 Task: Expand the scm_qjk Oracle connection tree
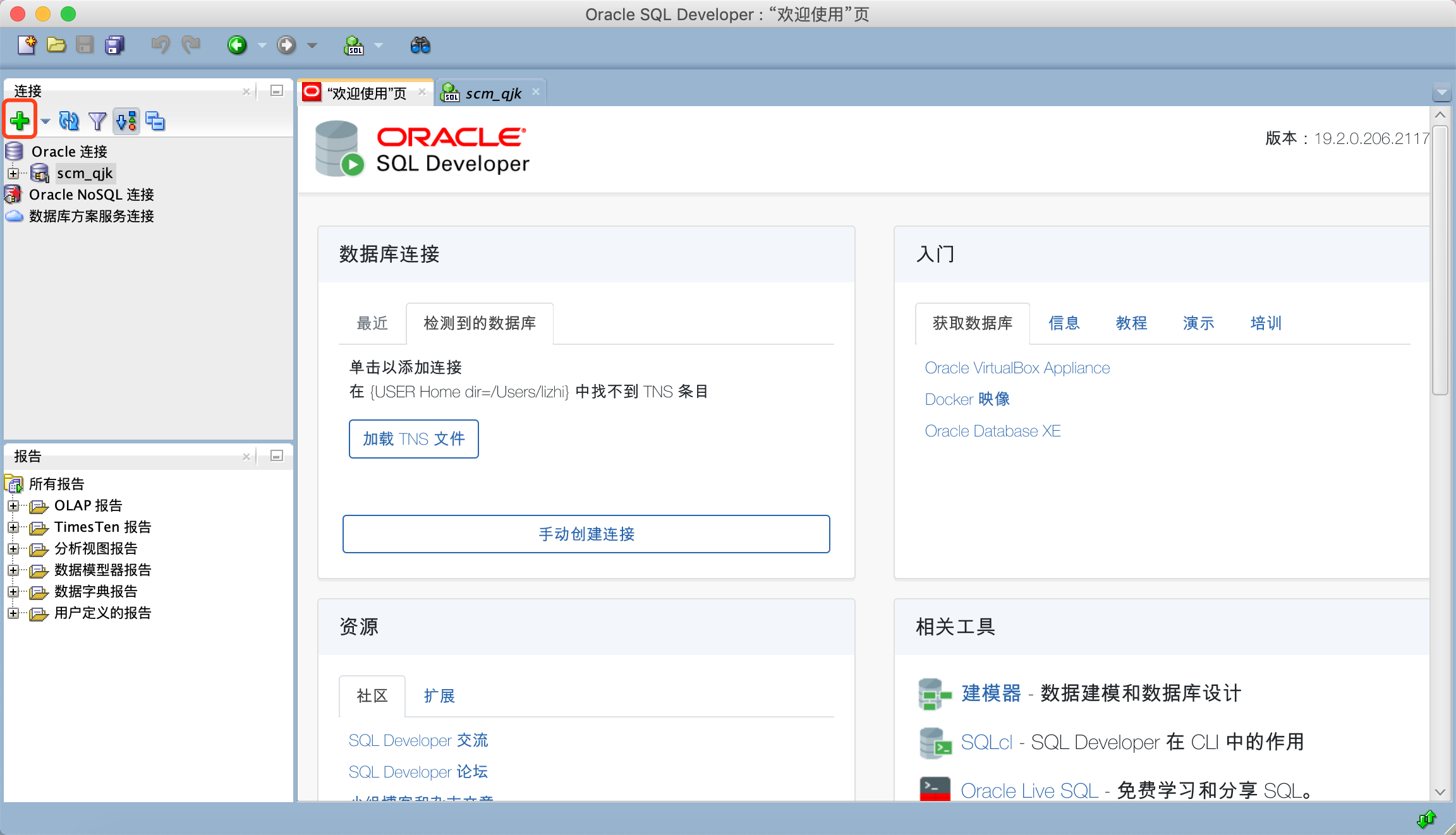(x=14, y=172)
